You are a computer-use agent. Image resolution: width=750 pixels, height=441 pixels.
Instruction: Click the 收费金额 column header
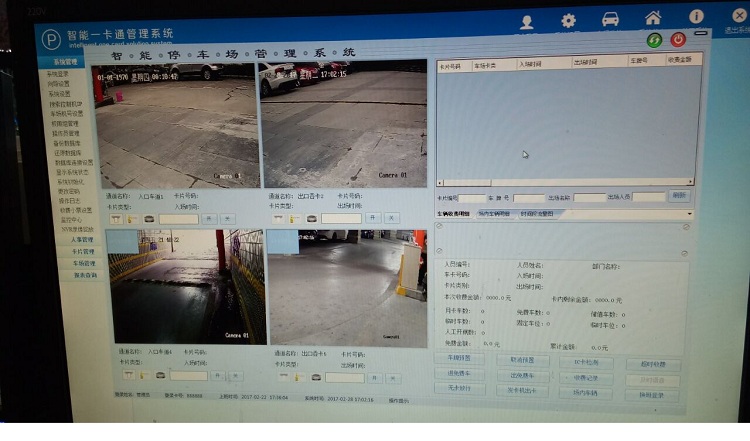[x=684, y=60]
